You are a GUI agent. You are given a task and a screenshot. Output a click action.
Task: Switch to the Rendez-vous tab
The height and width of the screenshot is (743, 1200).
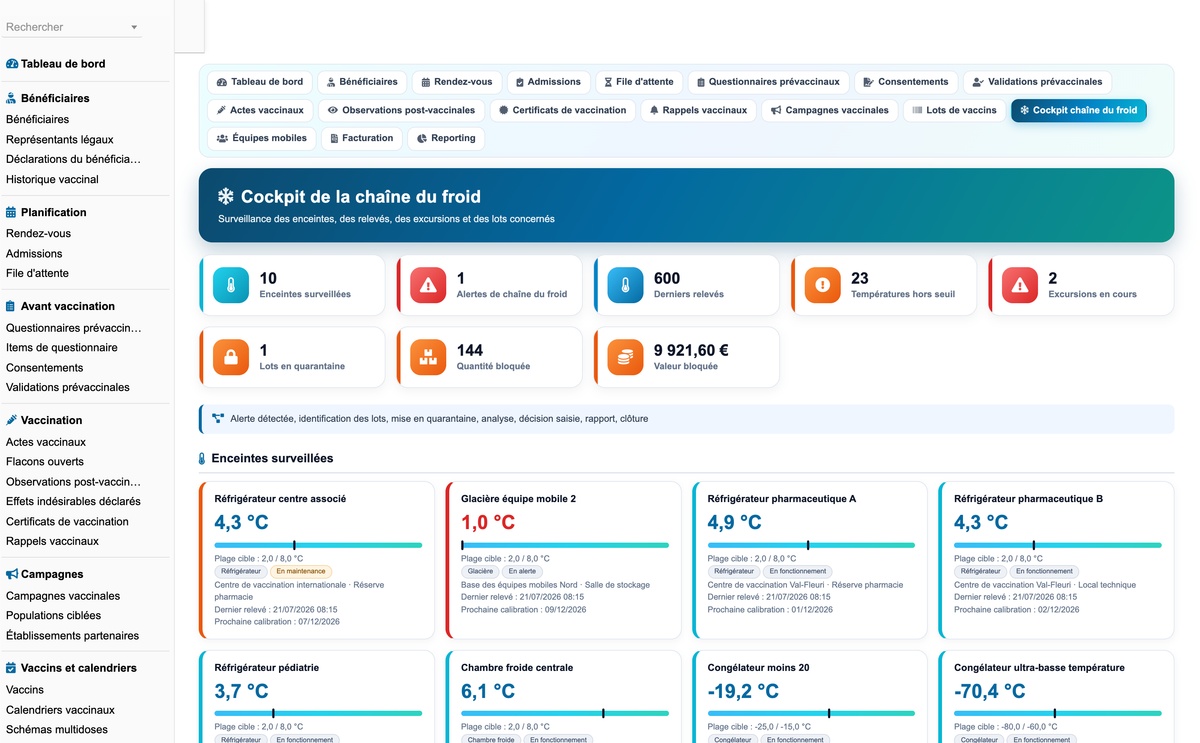[x=456, y=82]
